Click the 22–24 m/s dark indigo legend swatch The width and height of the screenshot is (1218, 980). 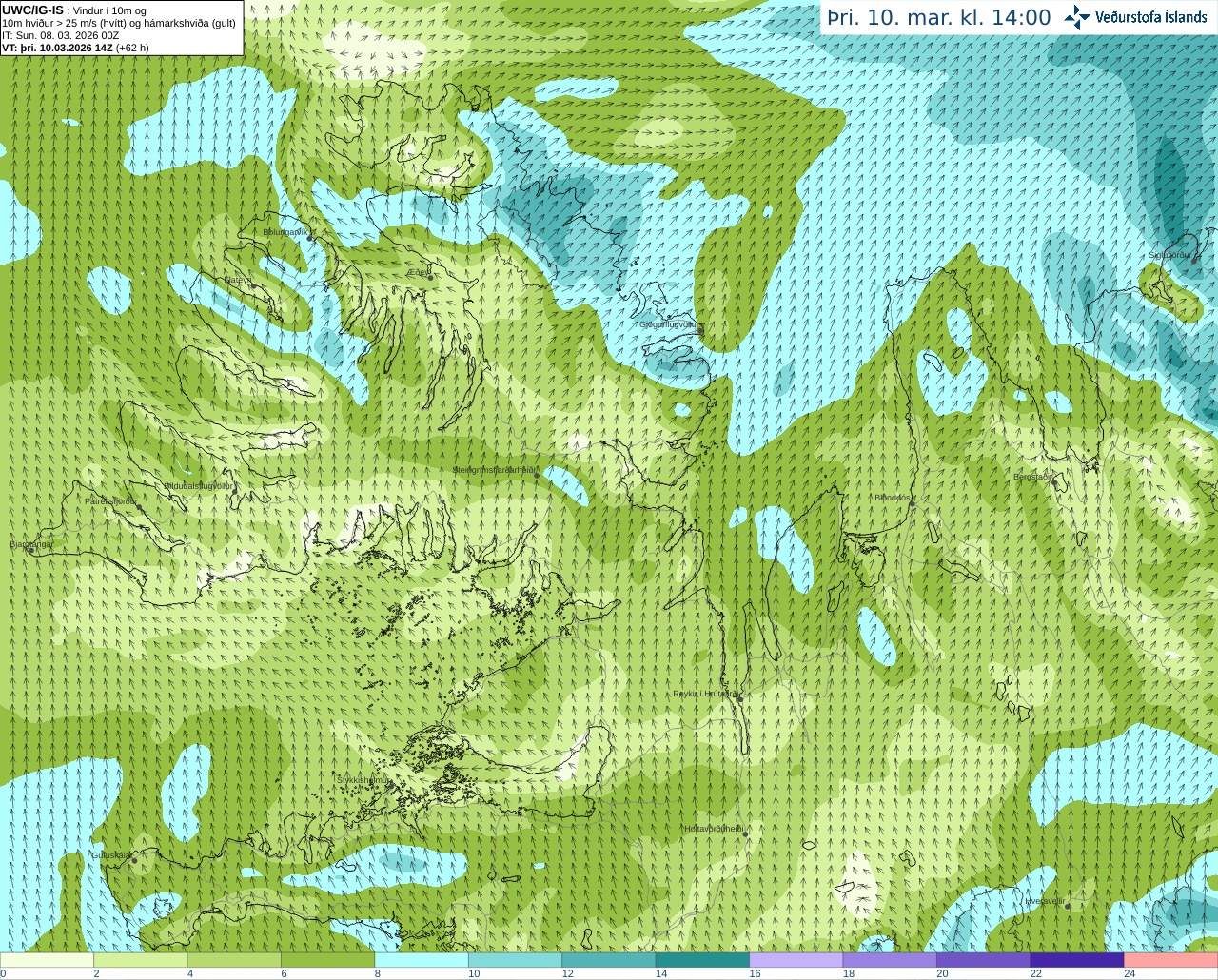(1077, 960)
